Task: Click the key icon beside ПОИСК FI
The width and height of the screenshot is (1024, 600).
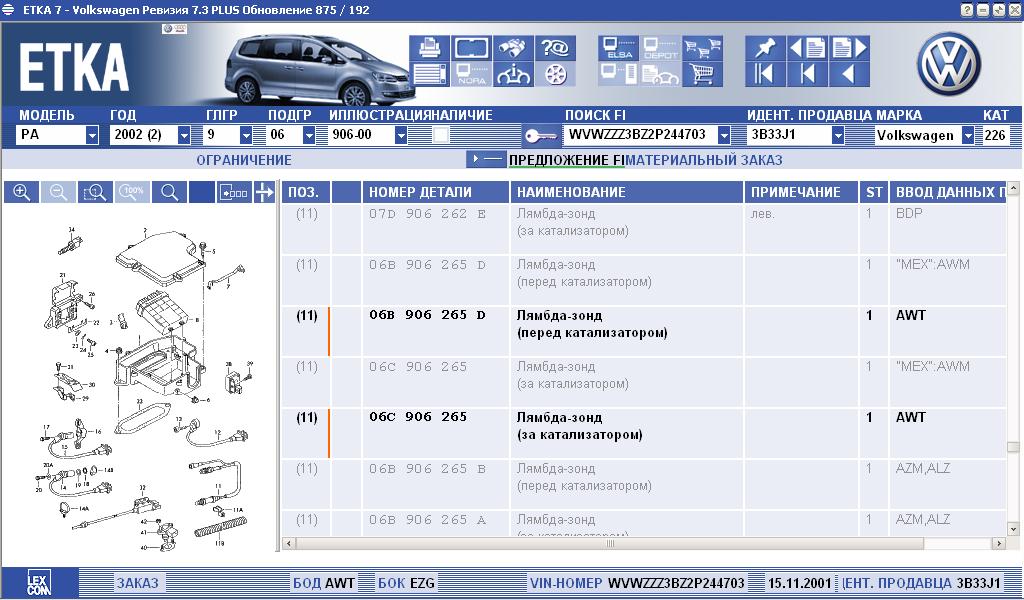Action: [541, 136]
